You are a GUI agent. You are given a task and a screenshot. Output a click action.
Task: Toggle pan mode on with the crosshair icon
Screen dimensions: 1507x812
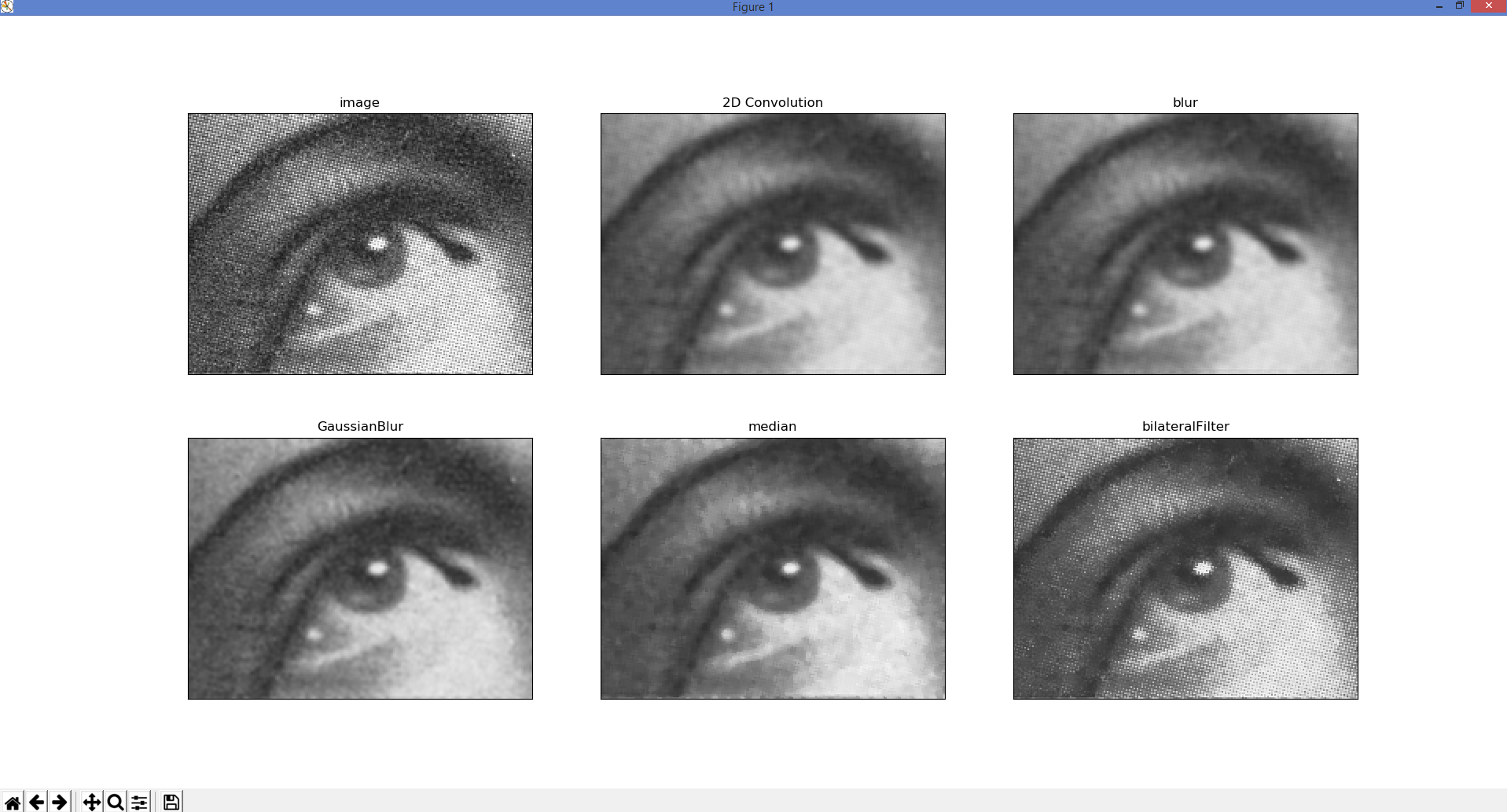coord(92,803)
